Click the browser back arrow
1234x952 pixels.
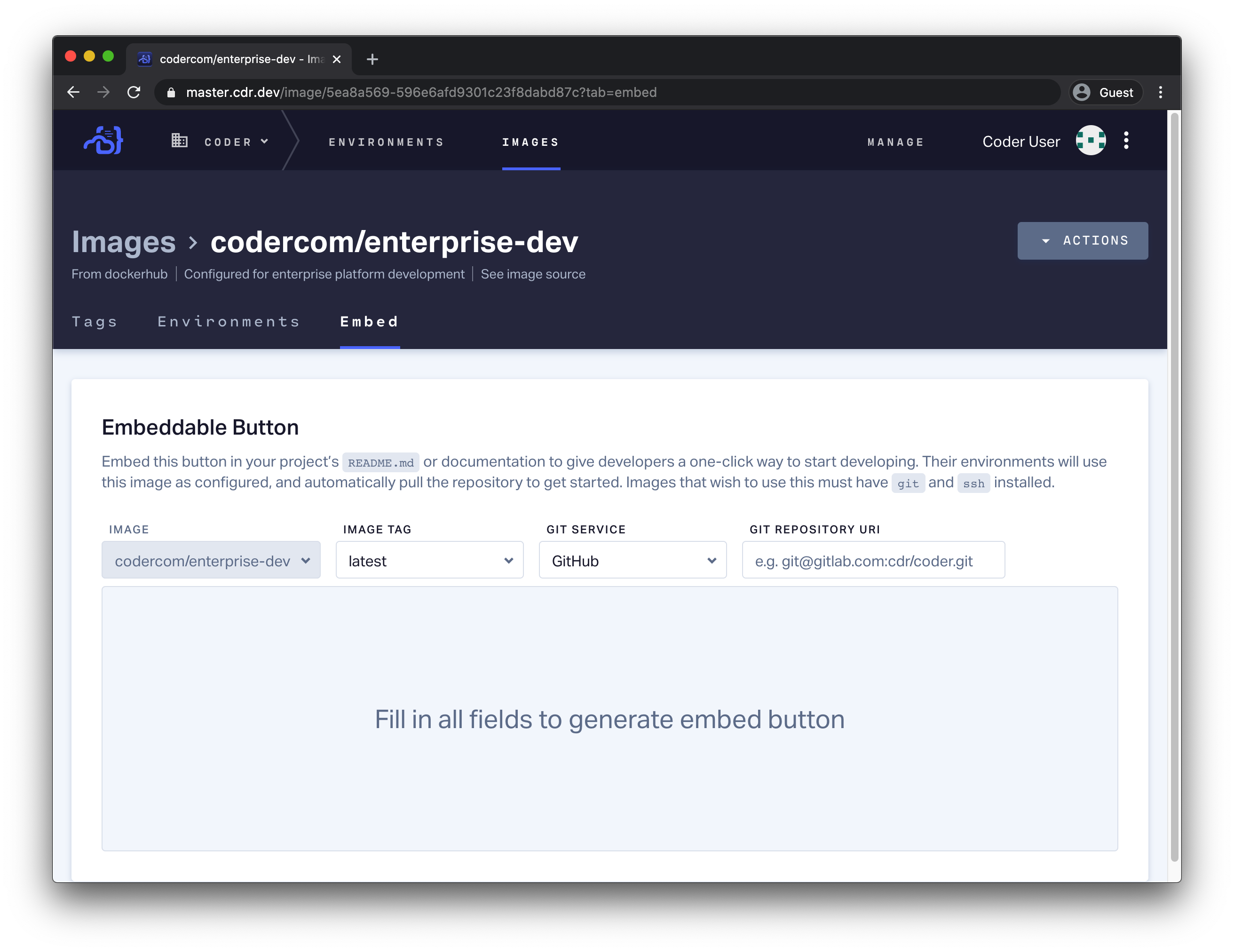point(73,92)
